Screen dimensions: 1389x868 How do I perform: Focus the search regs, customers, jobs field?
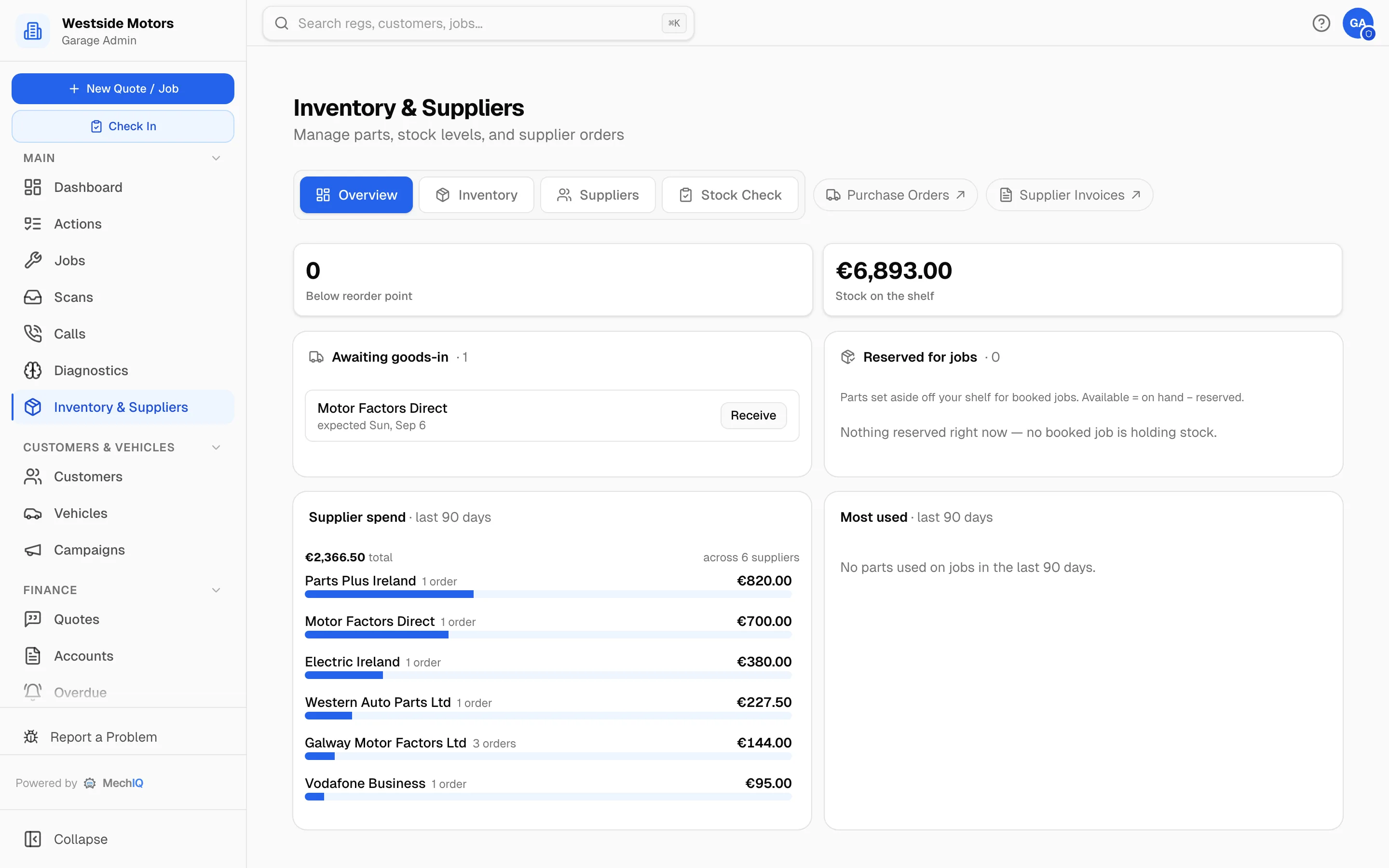point(477,23)
